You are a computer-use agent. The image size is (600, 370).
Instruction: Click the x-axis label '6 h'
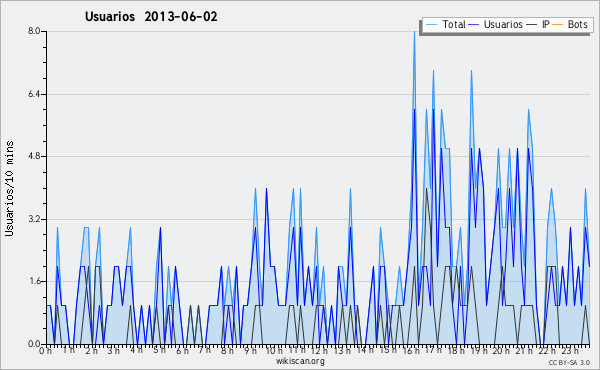(x=182, y=351)
